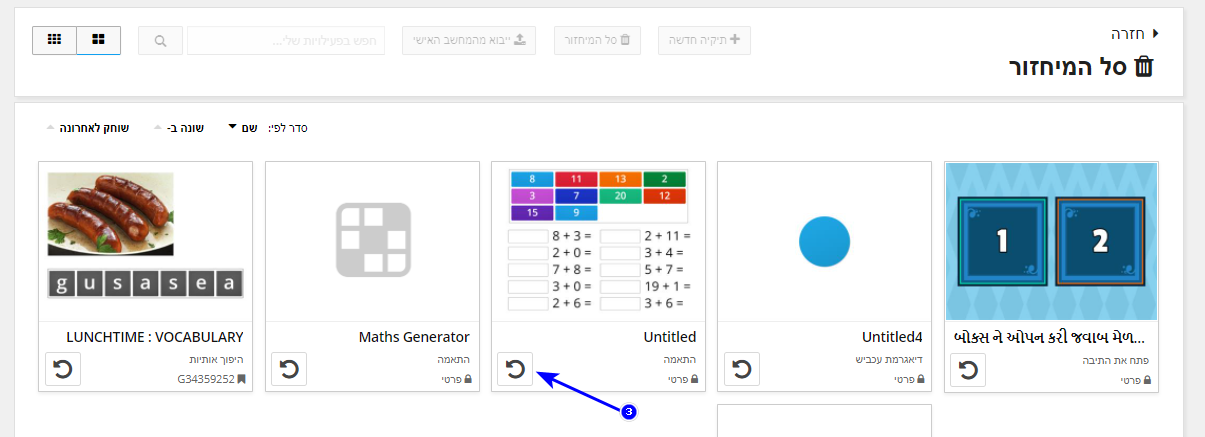Screen dimensions: 1205x437
Task: Open the Untitled4 blue circle thumbnail
Action: click(x=825, y=241)
